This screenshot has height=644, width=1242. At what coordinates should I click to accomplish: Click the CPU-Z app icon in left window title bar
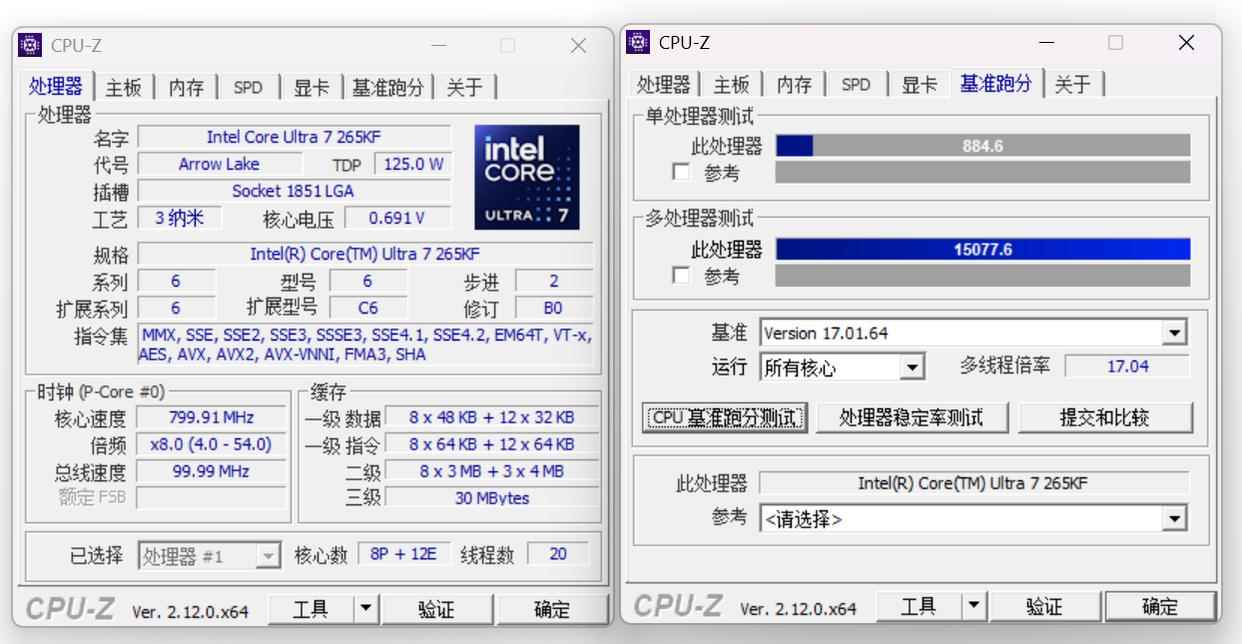[x=30, y=45]
